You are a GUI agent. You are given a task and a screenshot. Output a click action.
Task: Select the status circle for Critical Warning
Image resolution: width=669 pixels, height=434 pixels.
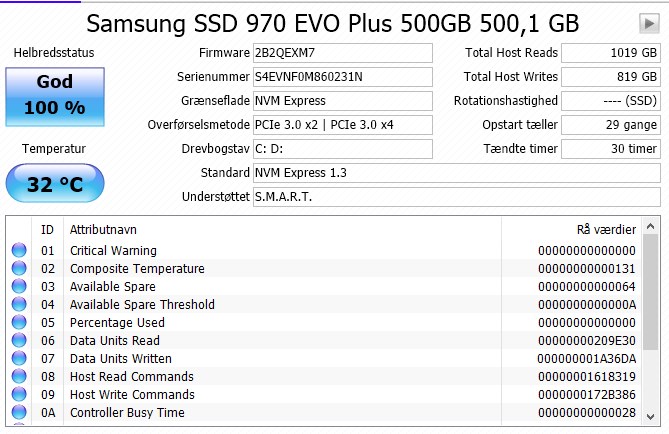click(19, 250)
